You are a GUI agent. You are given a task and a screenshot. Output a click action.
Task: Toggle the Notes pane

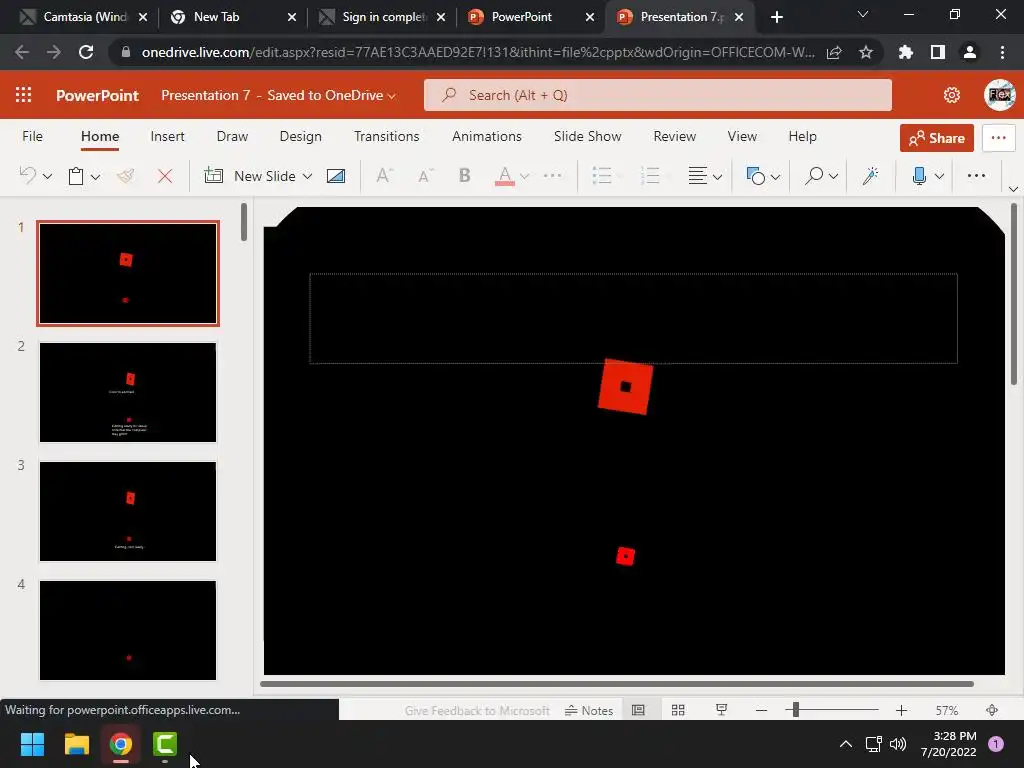(x=588, y=711)
